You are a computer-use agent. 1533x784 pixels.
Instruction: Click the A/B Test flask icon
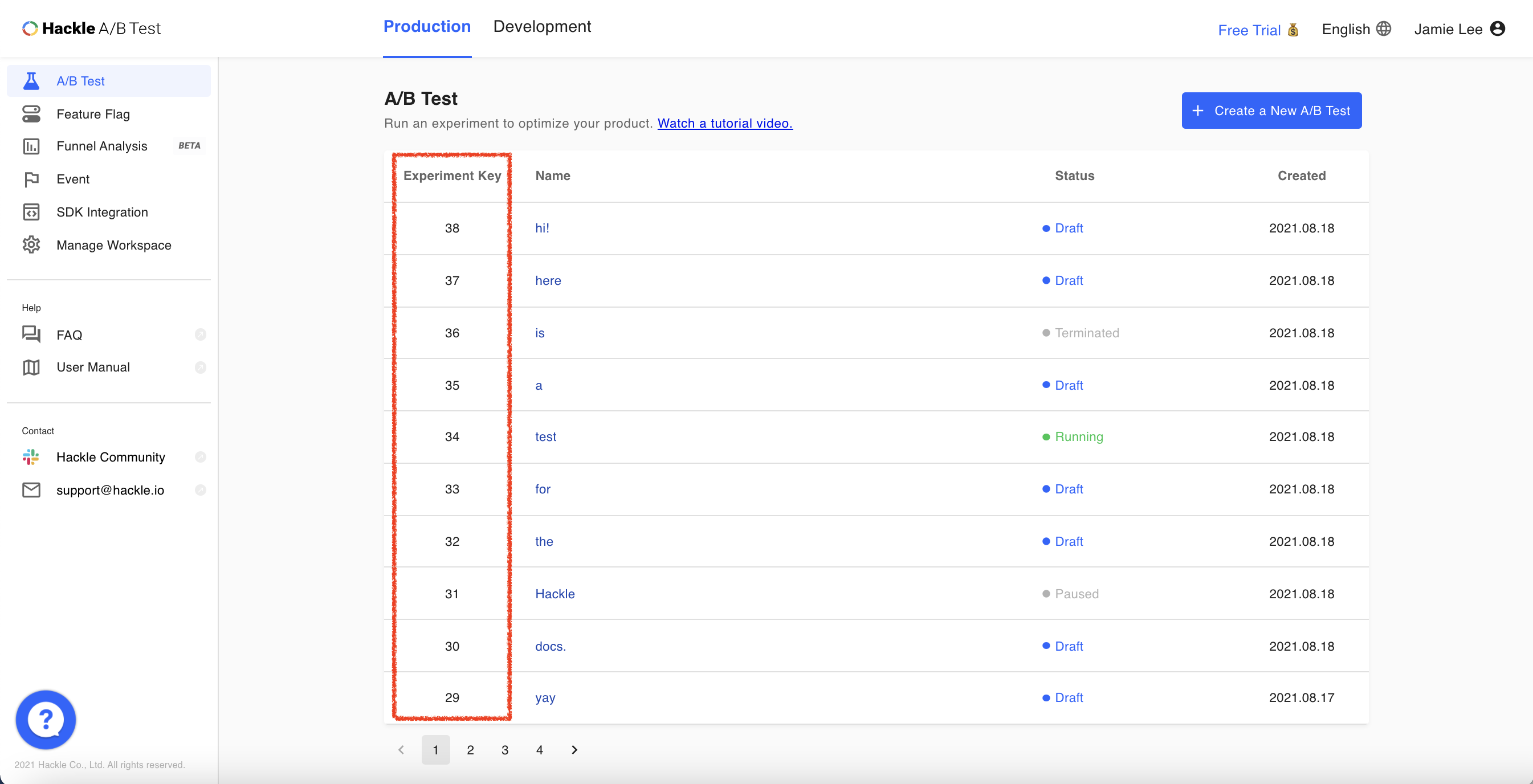point(31,81)
